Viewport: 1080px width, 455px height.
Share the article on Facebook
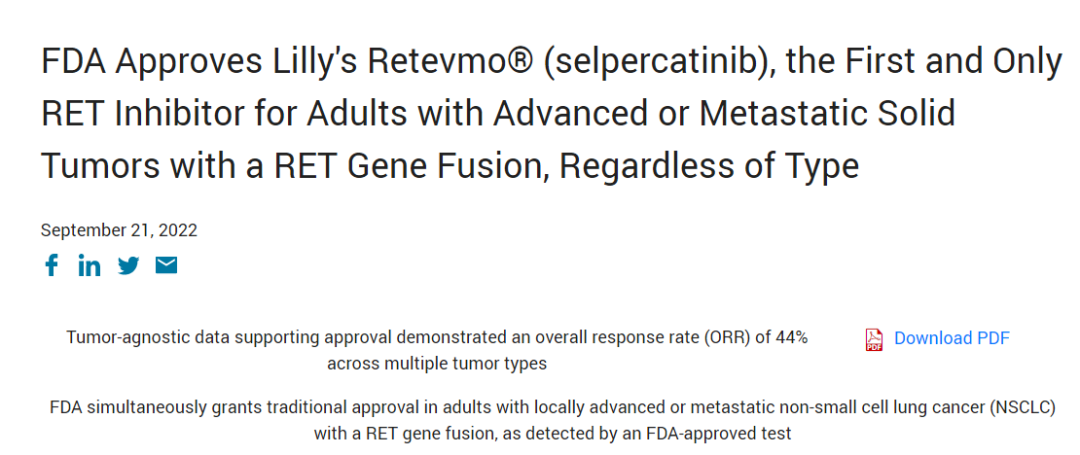point(51,265)
